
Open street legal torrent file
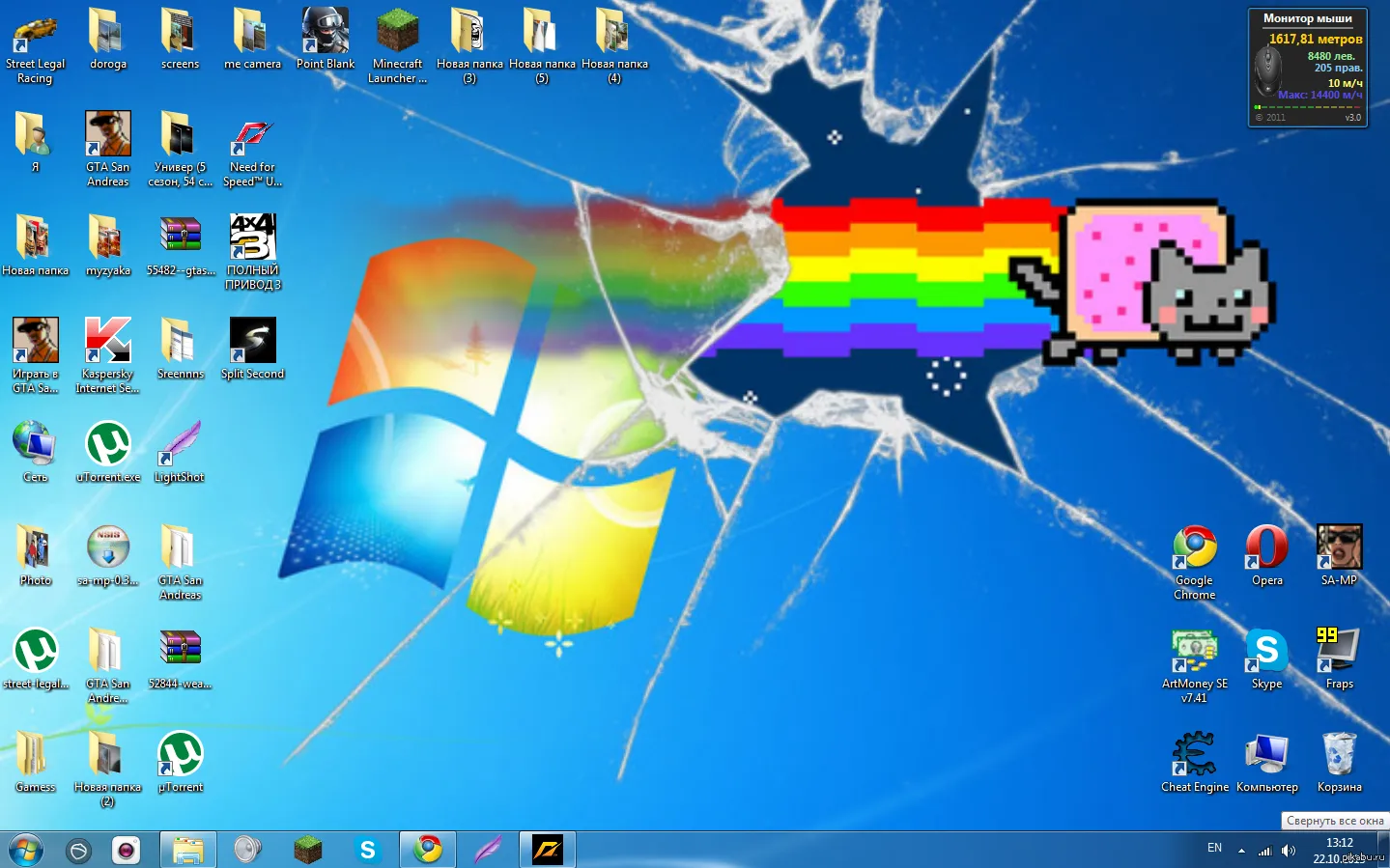[x=35, y=658]
